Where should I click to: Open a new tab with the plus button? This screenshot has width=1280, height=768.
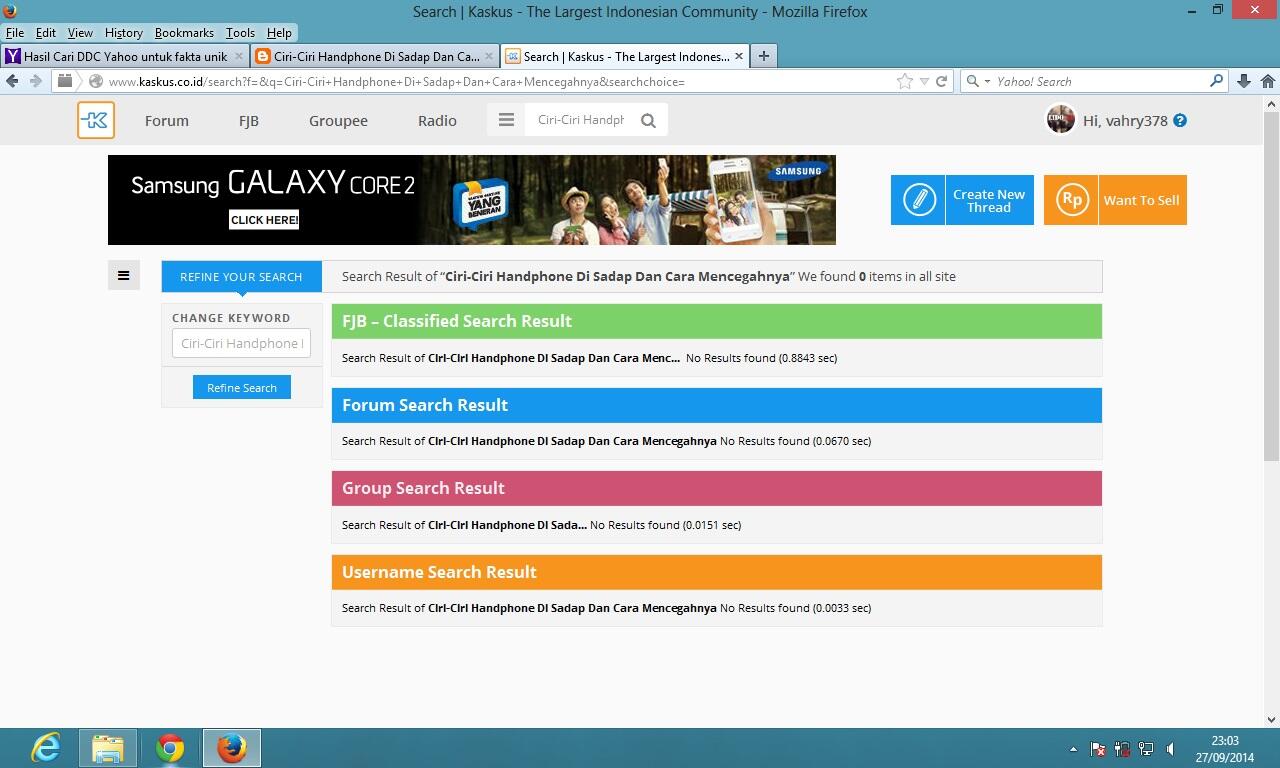pos(764,56)
